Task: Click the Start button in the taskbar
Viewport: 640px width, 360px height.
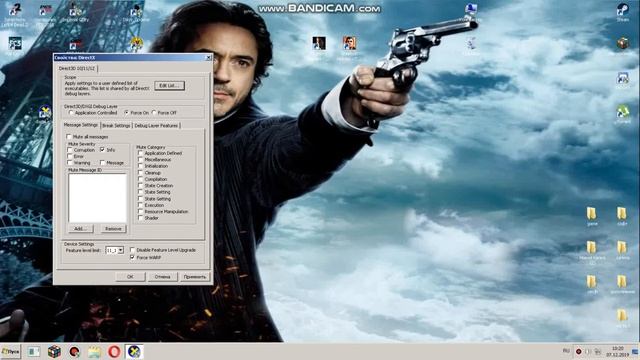Action: [x=11, y=351]
